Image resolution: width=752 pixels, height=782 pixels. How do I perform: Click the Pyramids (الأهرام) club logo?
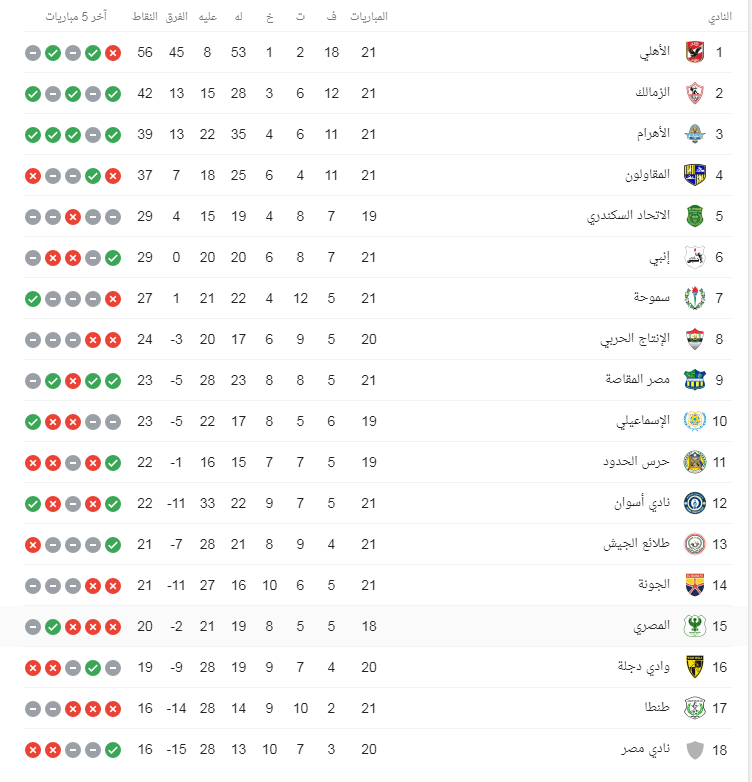[x=695, y=134]
